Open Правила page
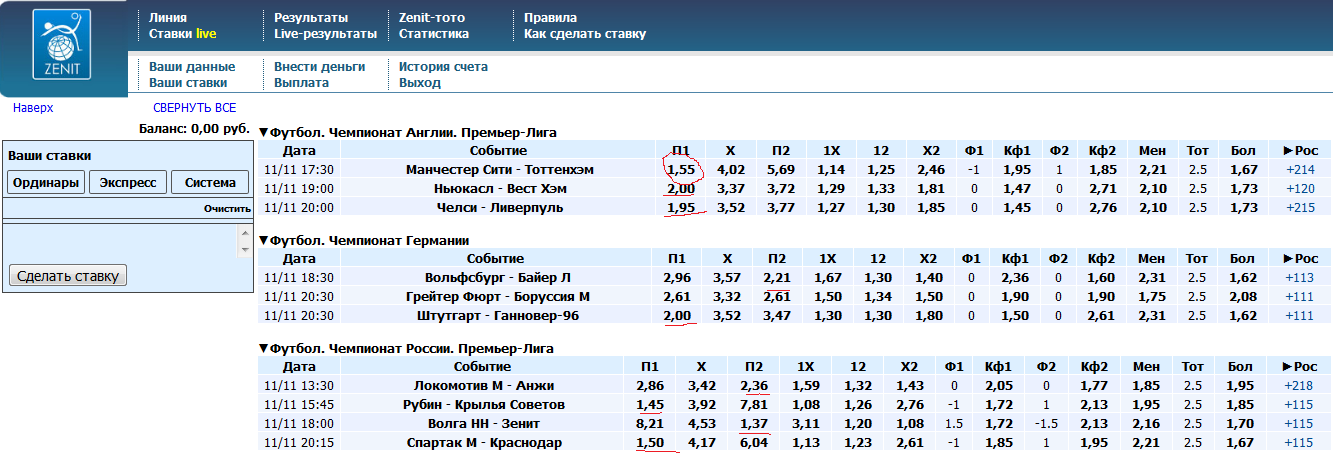The height and width of the screenshot is (466, 1333). tap(550, 18)
